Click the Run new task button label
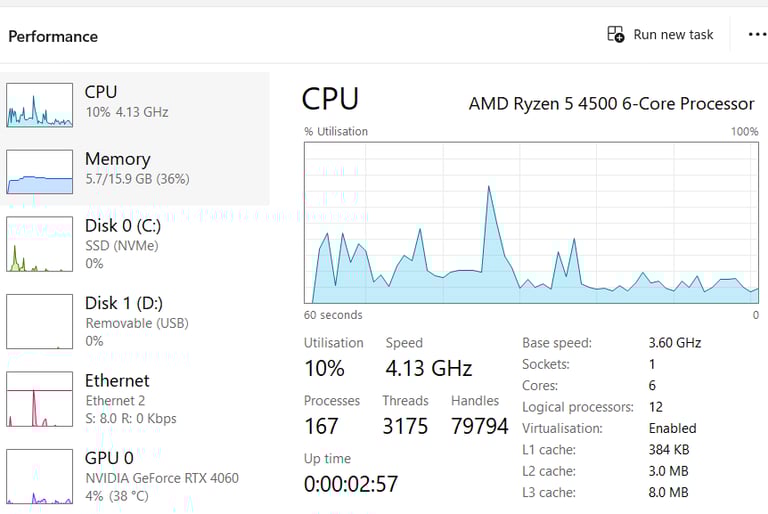768x514 pixels. pyautogui.click(x=673, y=34)
